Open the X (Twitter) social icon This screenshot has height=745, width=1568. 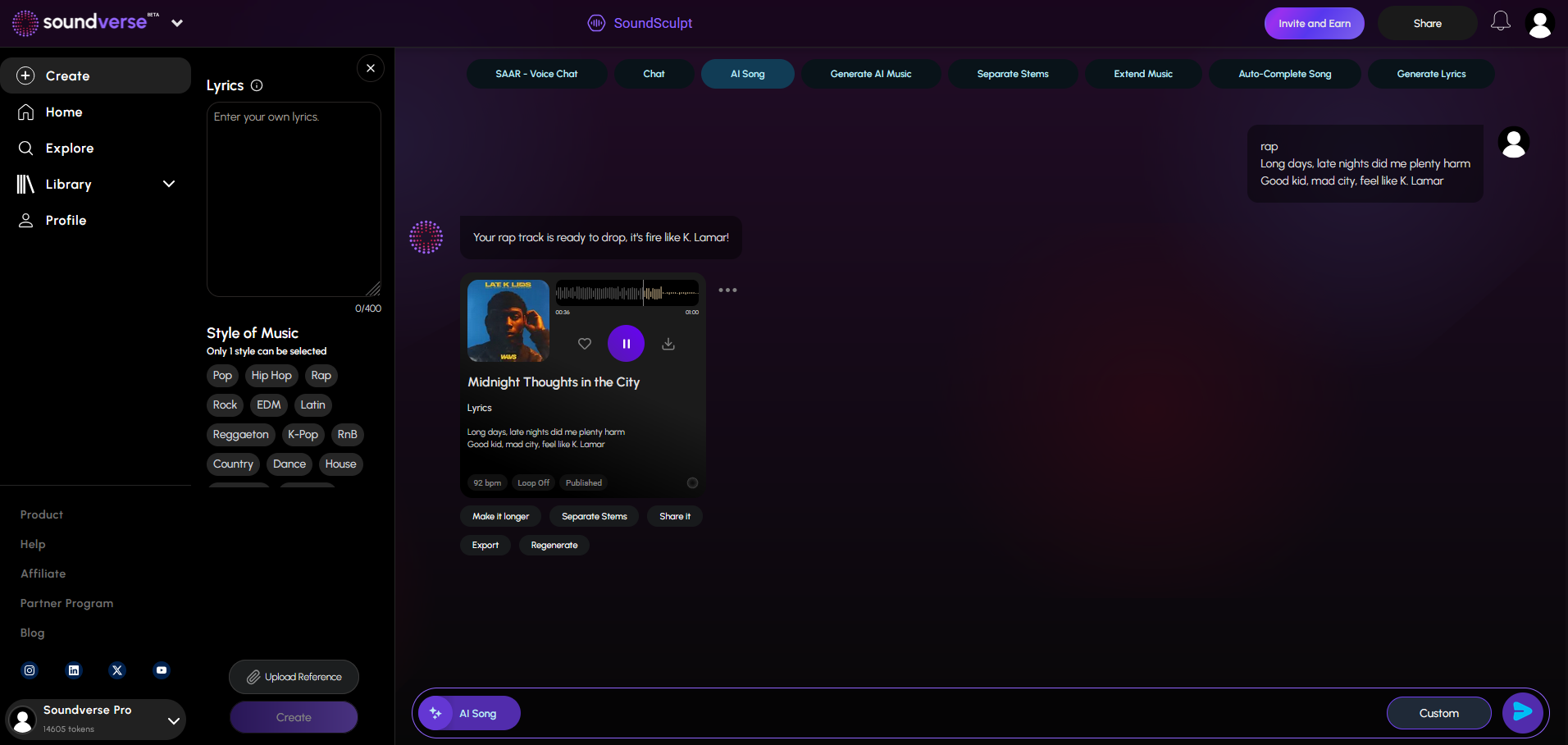pos(117,670)
